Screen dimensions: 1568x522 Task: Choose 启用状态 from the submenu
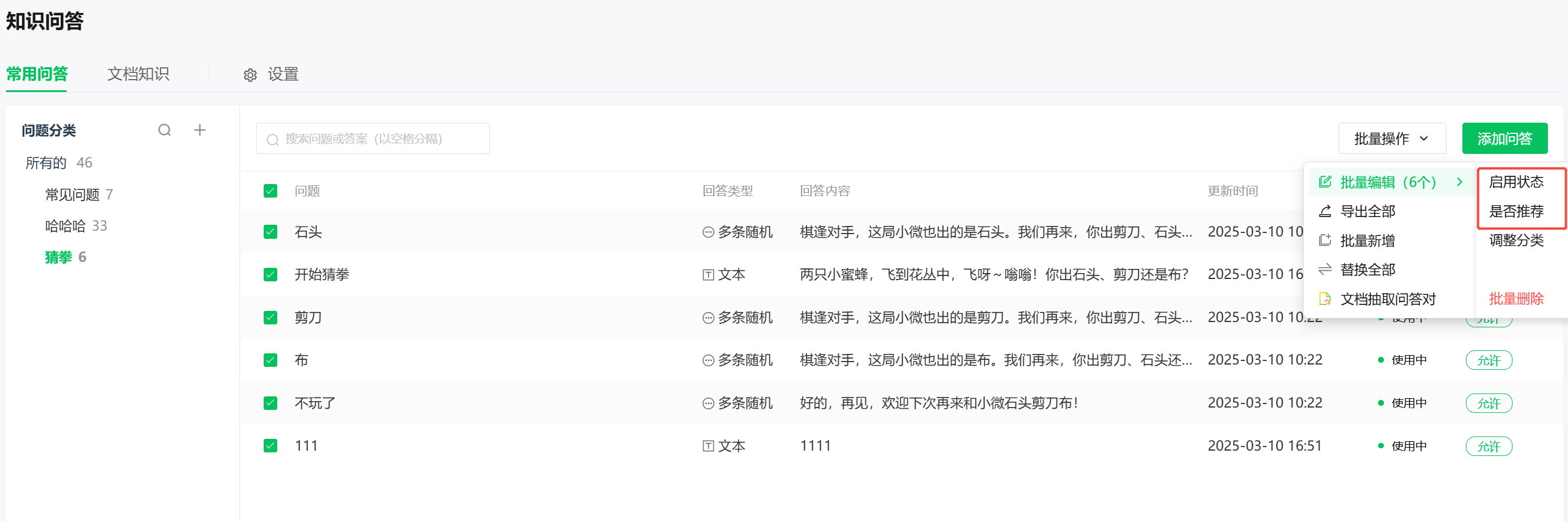click(x=1515, y=182)
